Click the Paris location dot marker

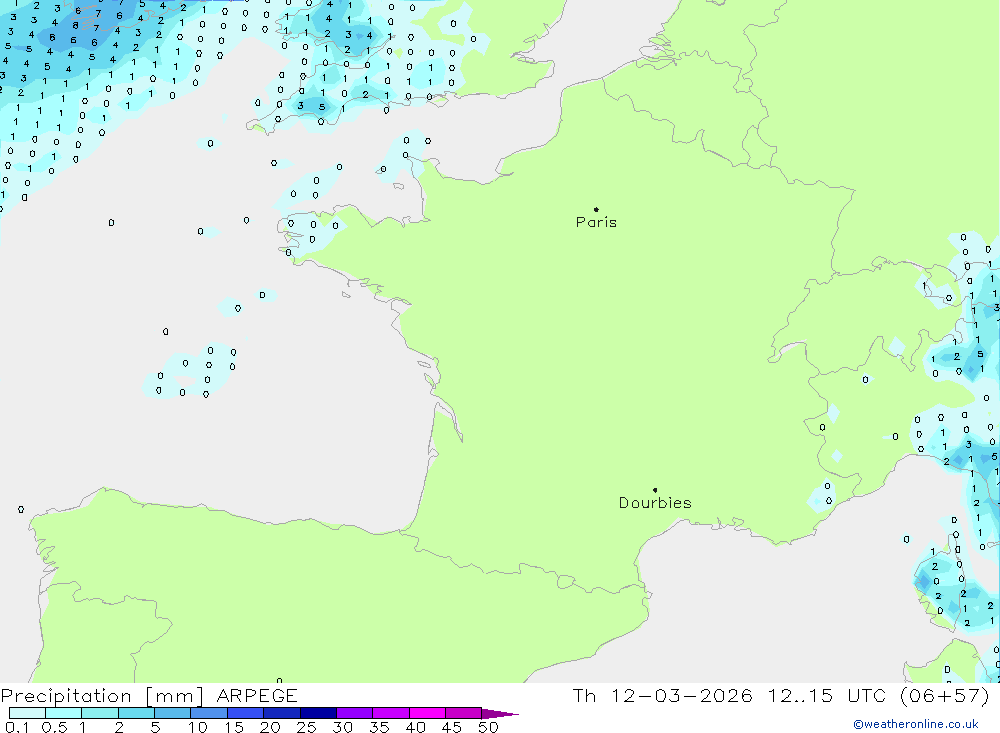[x=596, y=209]
